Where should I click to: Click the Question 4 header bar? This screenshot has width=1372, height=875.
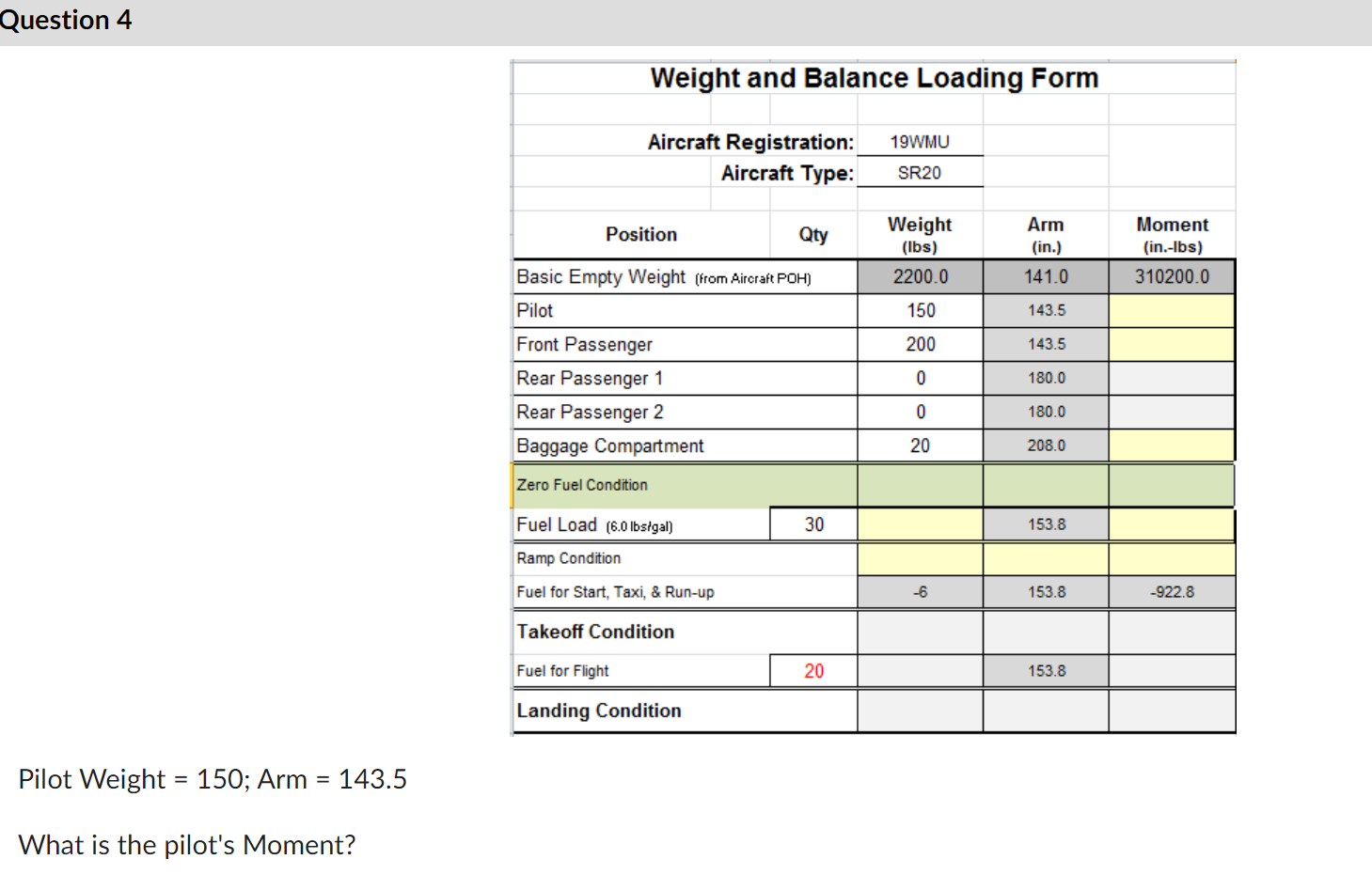coord(66,20)
